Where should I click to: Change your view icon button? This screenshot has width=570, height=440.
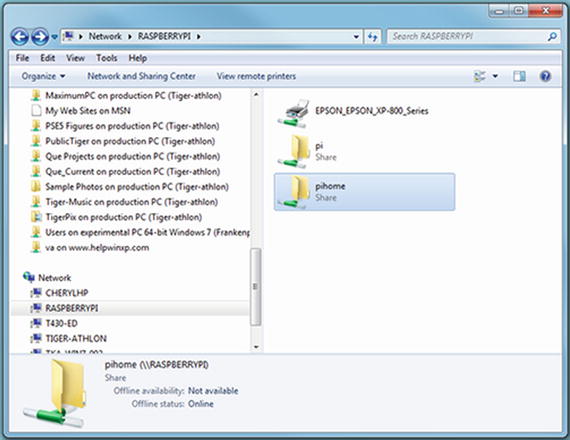point(479,76)
